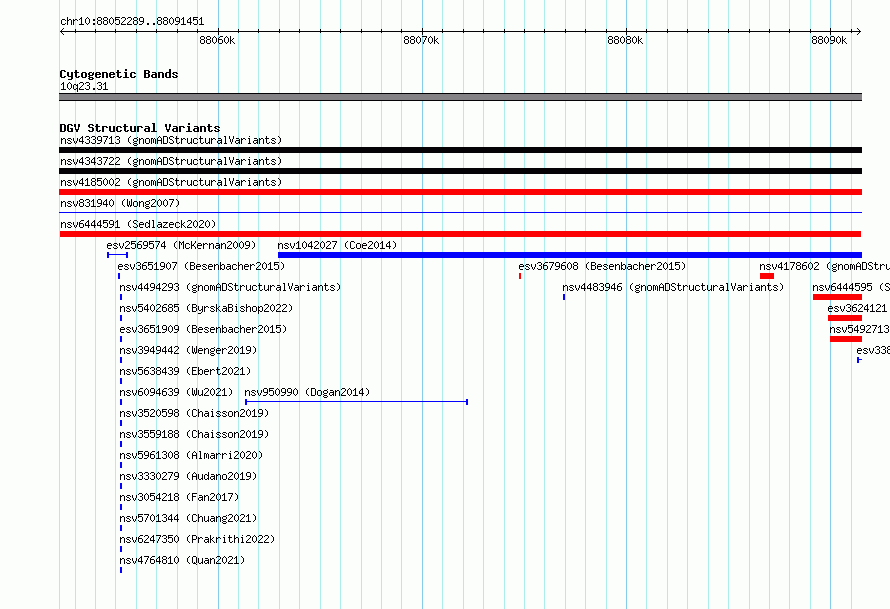
Task: Select the nsv5638439 Ebert2021 label
Action: (185, 371)
